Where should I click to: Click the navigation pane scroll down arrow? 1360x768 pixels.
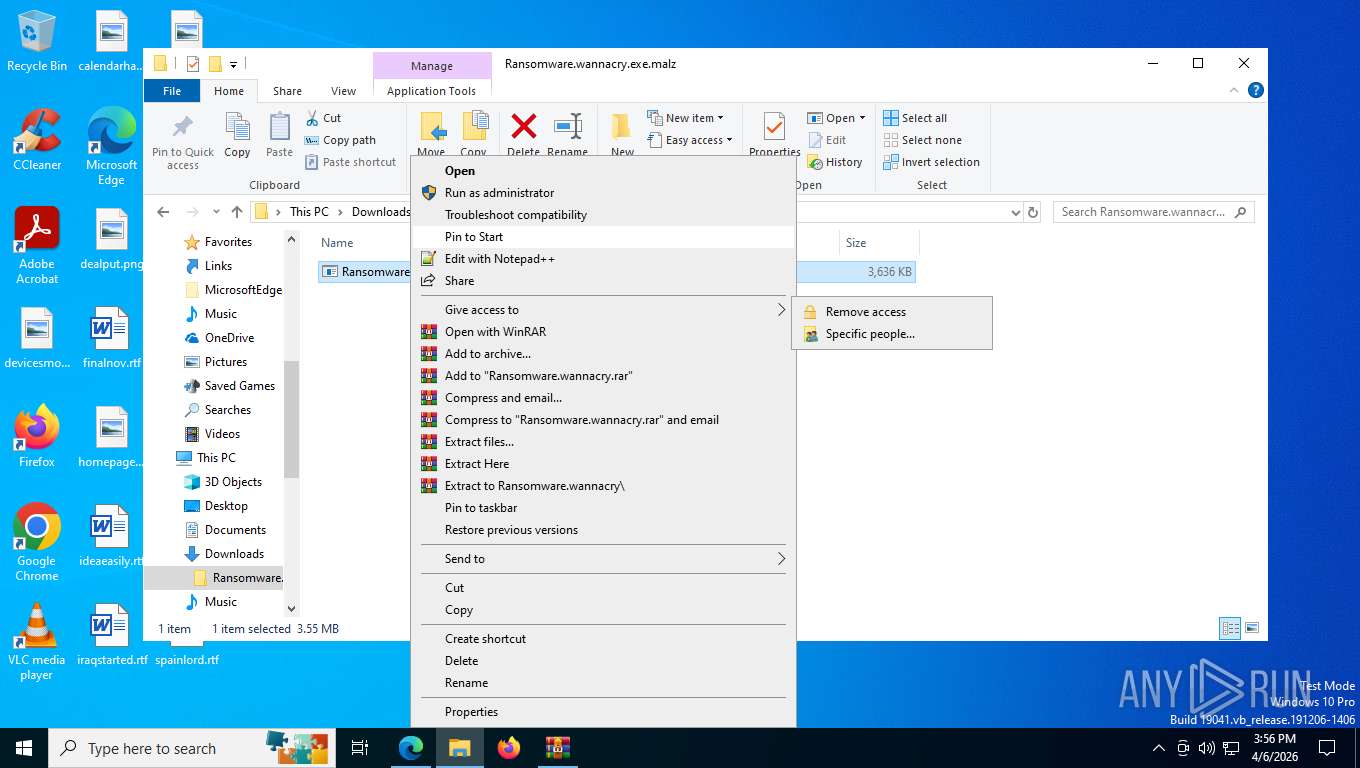click(x=291, y=608)
